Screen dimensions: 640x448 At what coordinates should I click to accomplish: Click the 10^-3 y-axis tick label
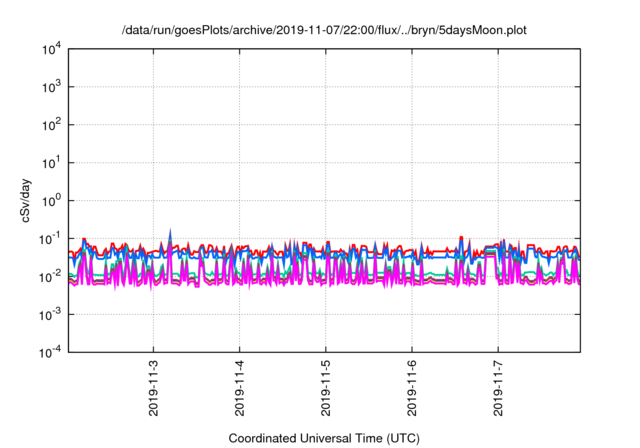pyautogui.click(x=48, y=314)
